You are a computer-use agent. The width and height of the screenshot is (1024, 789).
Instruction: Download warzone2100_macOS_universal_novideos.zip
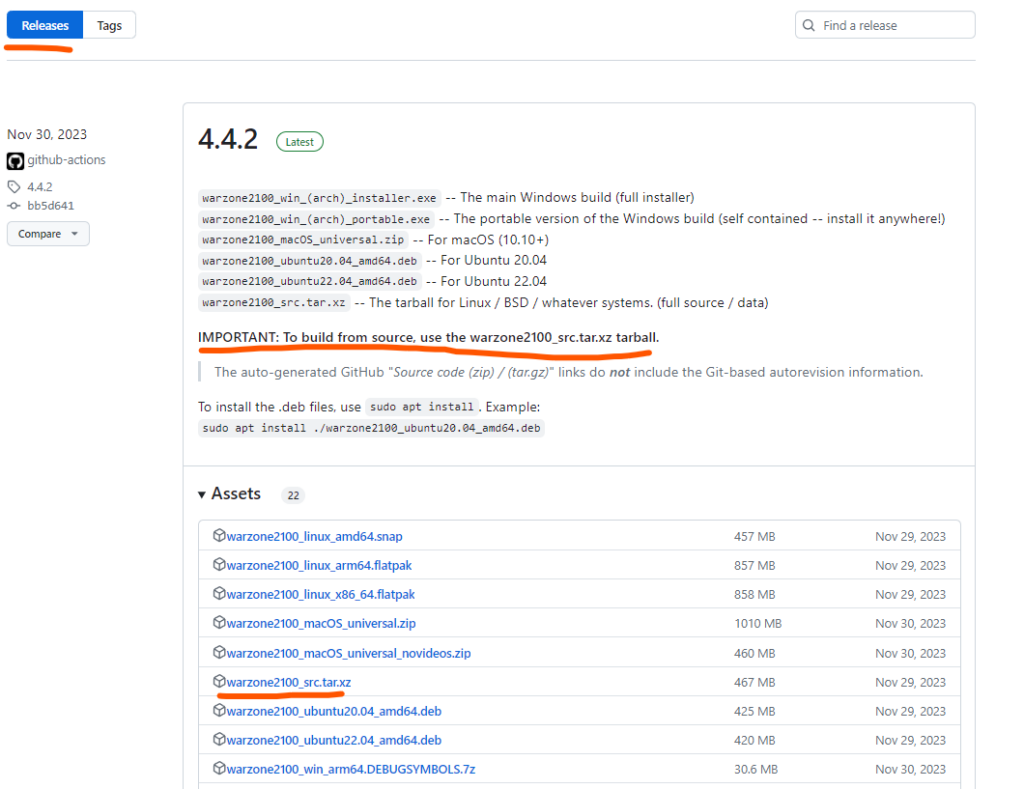click(x=349, y=653)
